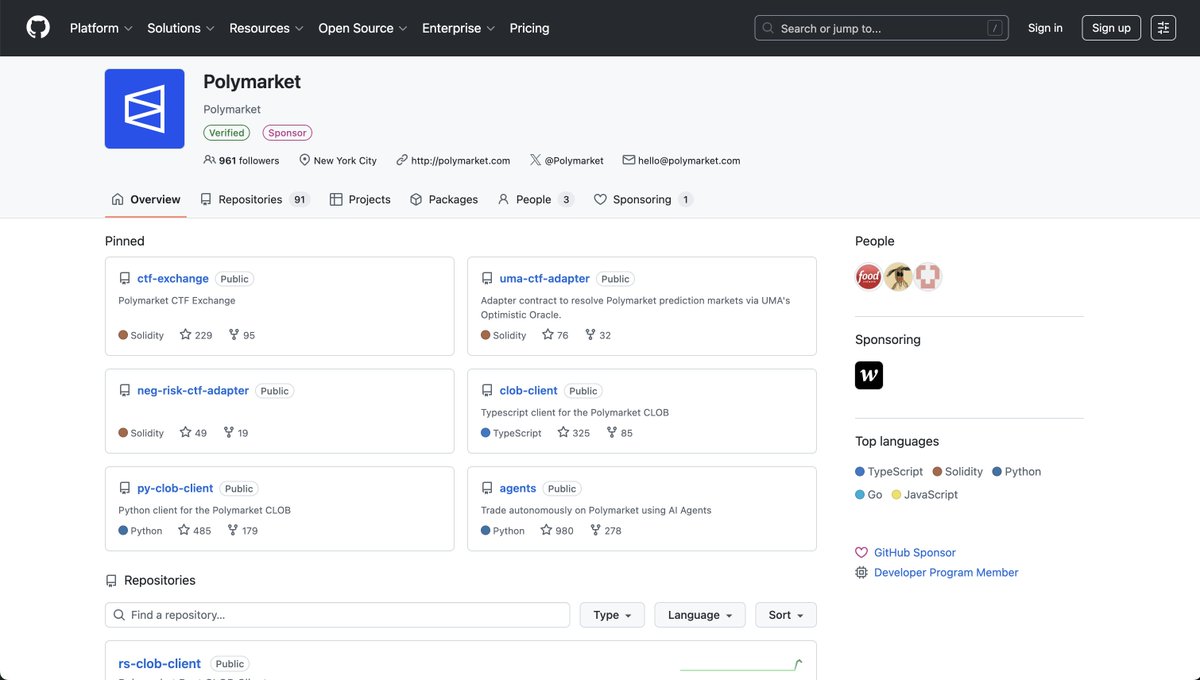Open the Language filter dropdown
The width and height of the screenshot is (1200, 680).
[x=700, y=615]
